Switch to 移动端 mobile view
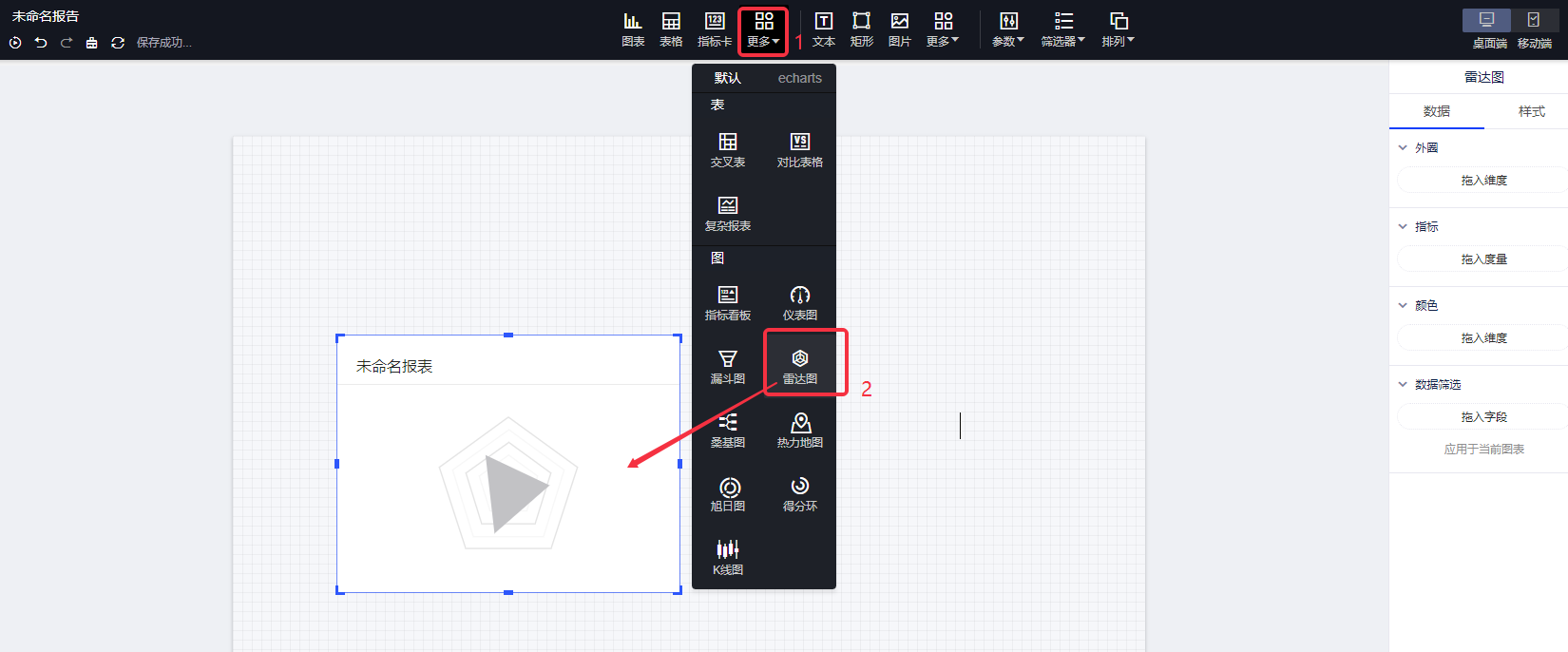This screenshot has width=1568, height=652. coord(1534,29)
